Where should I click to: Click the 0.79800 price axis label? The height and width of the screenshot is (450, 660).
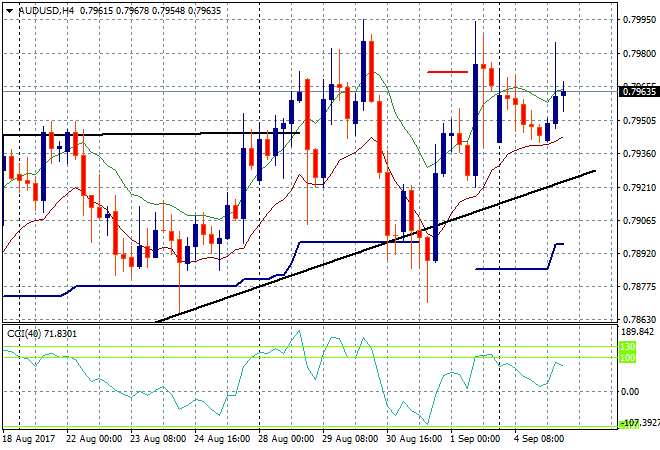click(x=639, y=54)
